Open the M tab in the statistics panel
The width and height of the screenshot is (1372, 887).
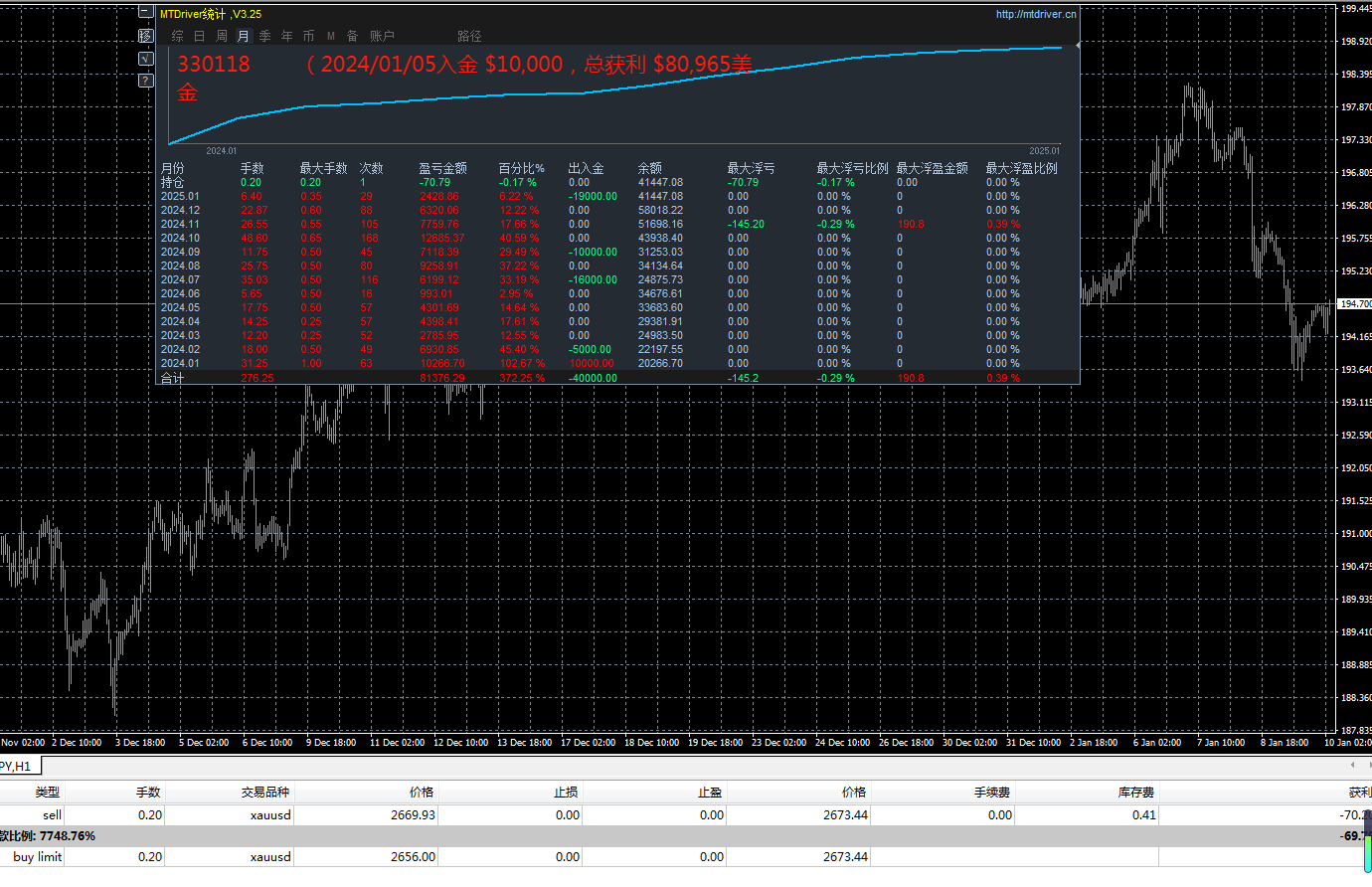click(331, 36)
